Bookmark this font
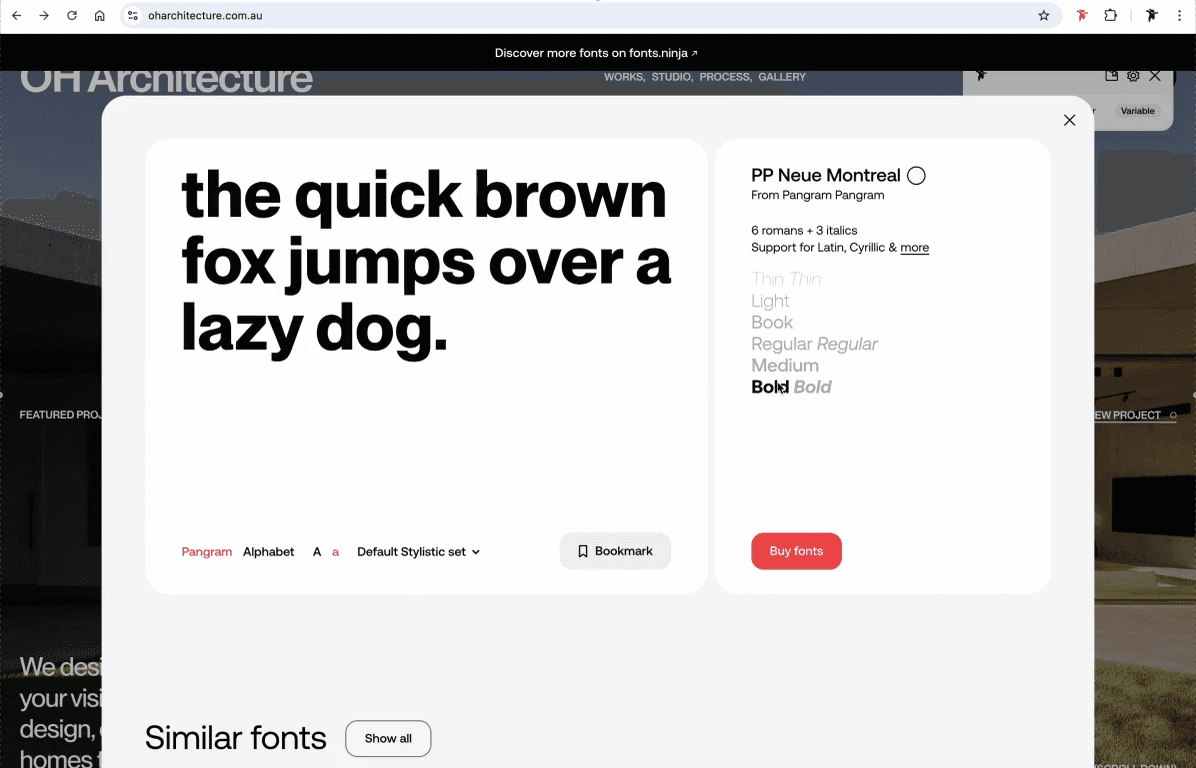 click(x=615, y=551)
